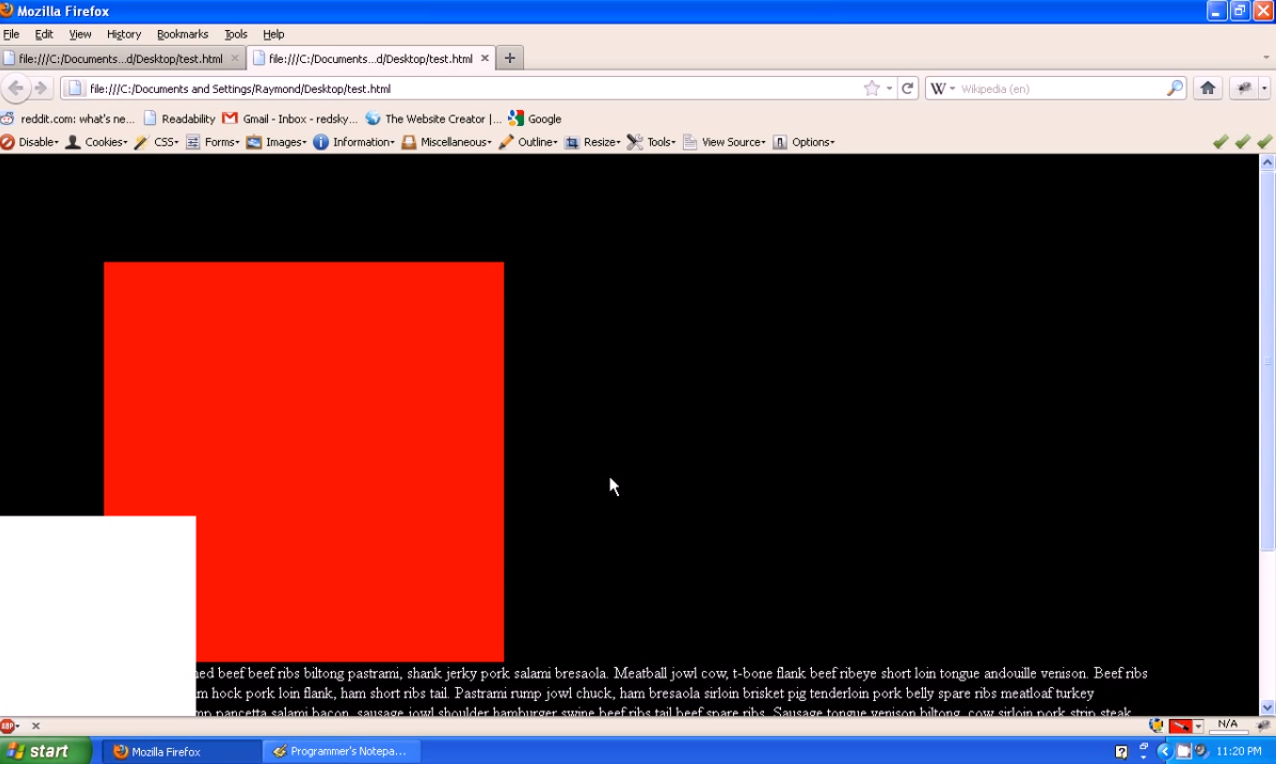Viewport: 1276px width, 764px height.
Task: Click the back navigation arrow
Action: click(16, 88)
